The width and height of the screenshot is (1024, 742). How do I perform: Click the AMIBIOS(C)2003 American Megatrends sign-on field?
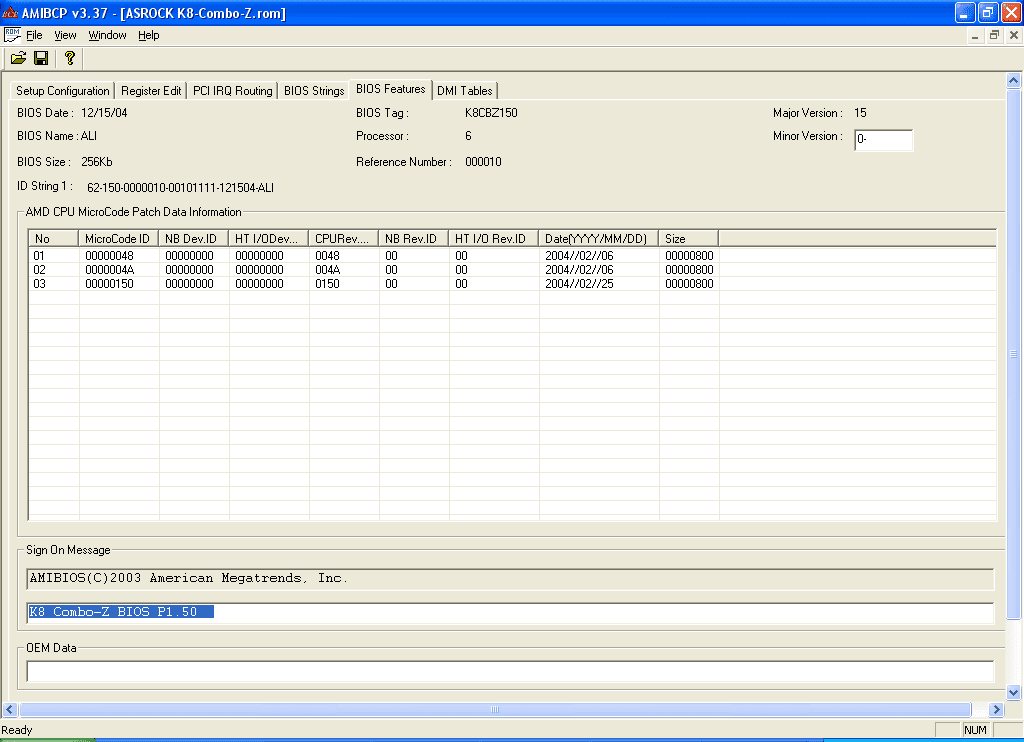click(x=510, y=579)
